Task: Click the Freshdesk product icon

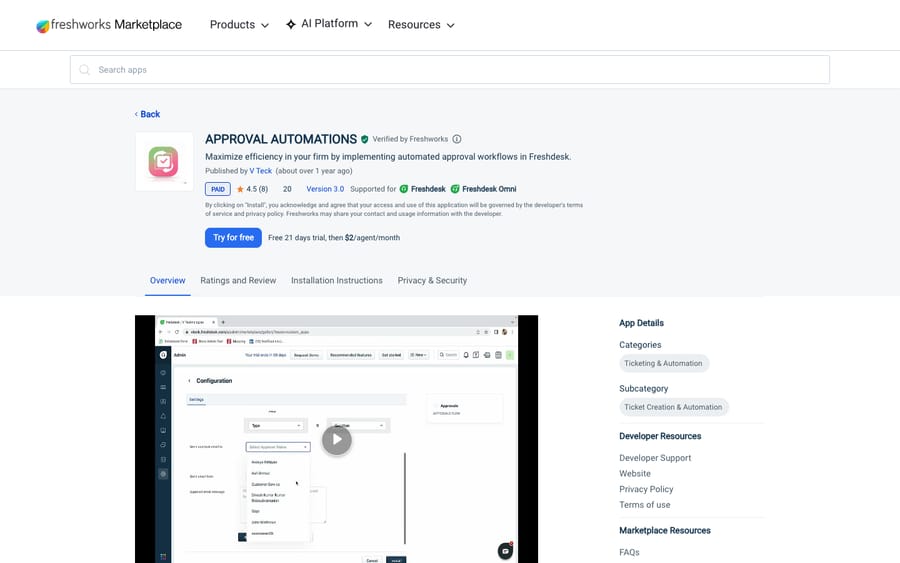Action: click(x=404, y=189)
